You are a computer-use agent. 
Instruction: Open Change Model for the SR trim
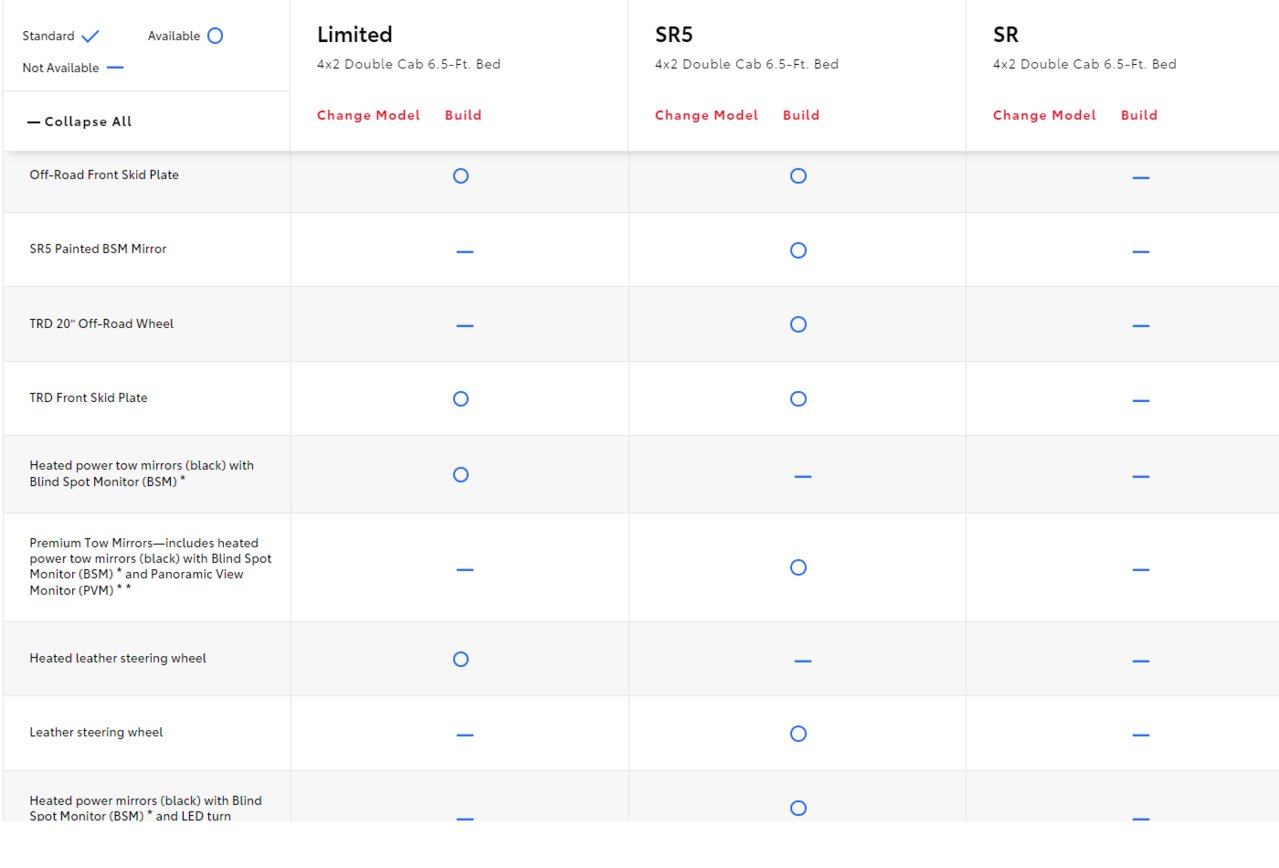(1045, 115)
